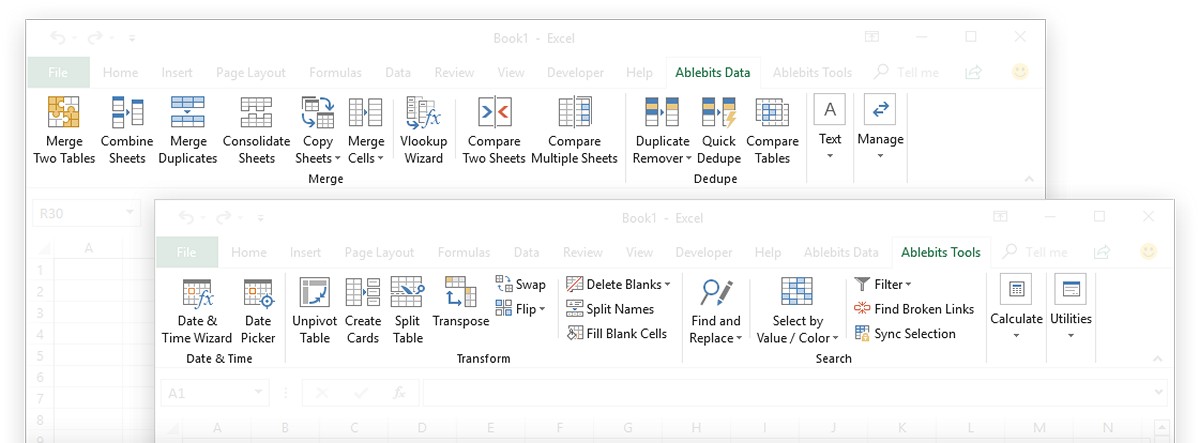The height and width of the screenshot is (443, 1200).
Task: Click Fill Blank Cells
Action: pos(617,334)
